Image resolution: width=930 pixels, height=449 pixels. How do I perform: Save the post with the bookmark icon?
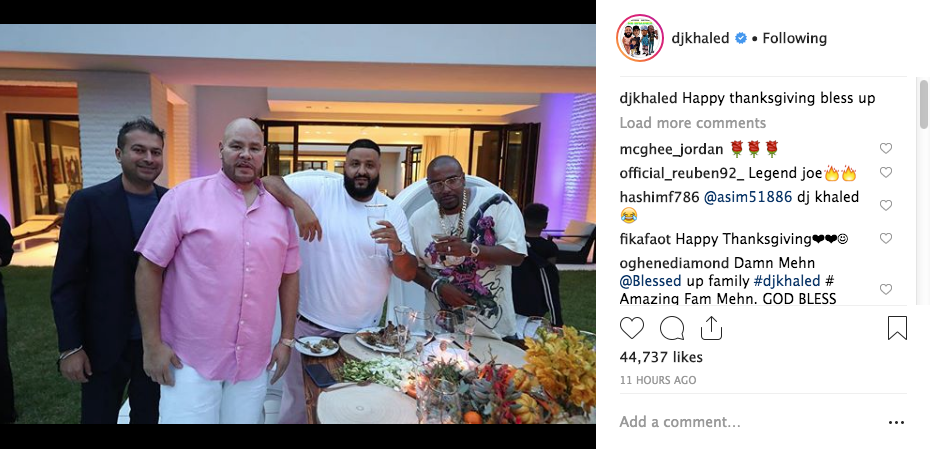tap(897, 327)
